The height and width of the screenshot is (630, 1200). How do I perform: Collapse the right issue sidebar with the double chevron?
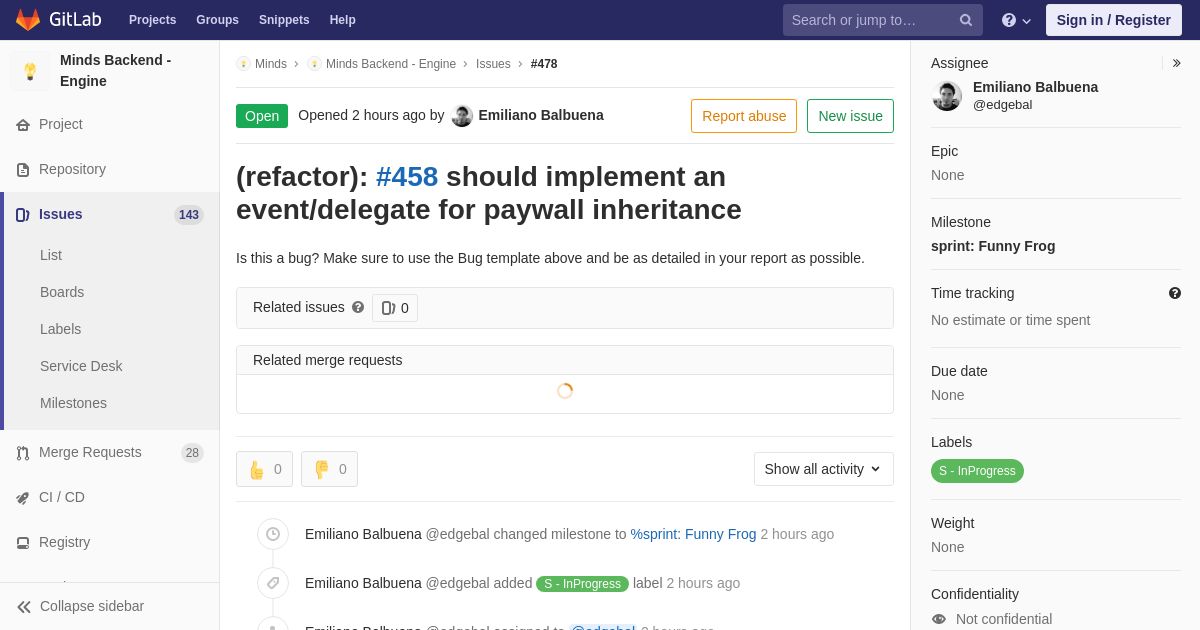1176,63
